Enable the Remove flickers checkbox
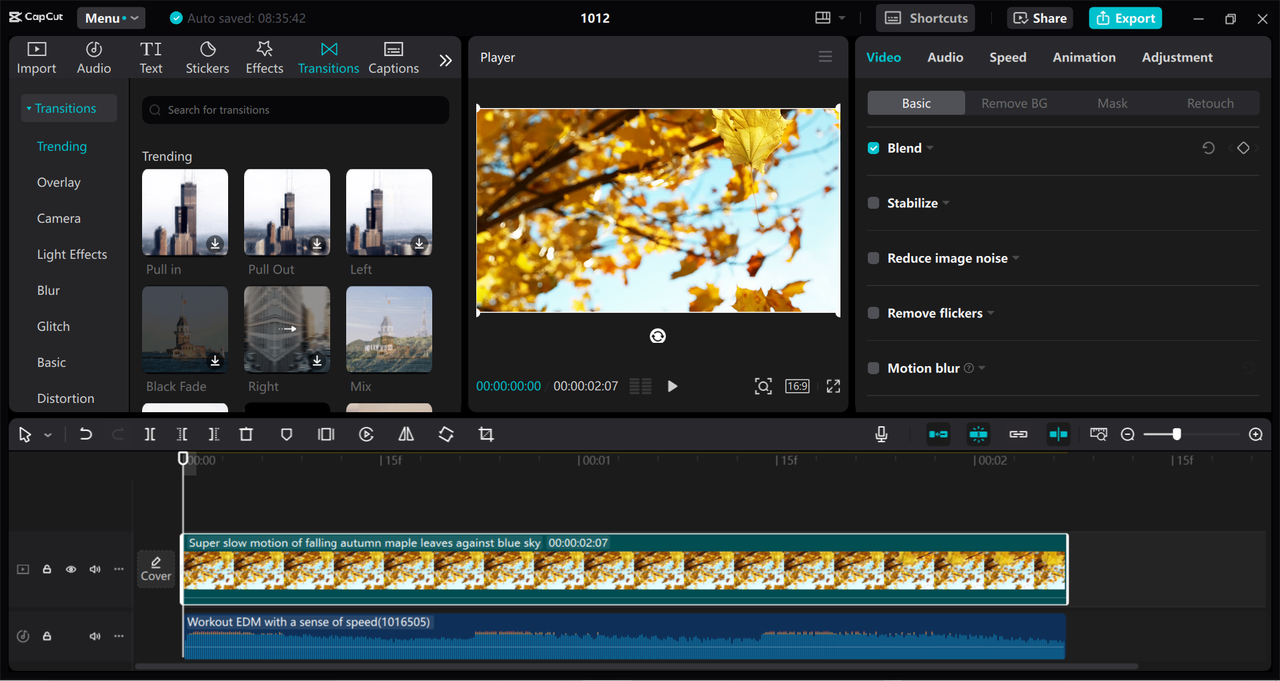This screenshot has width=1280, height=681. tap(873, 313)
